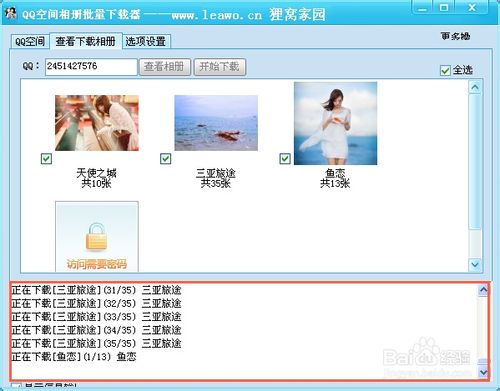Click the app icon in title bar

click(x=11, y=13)
